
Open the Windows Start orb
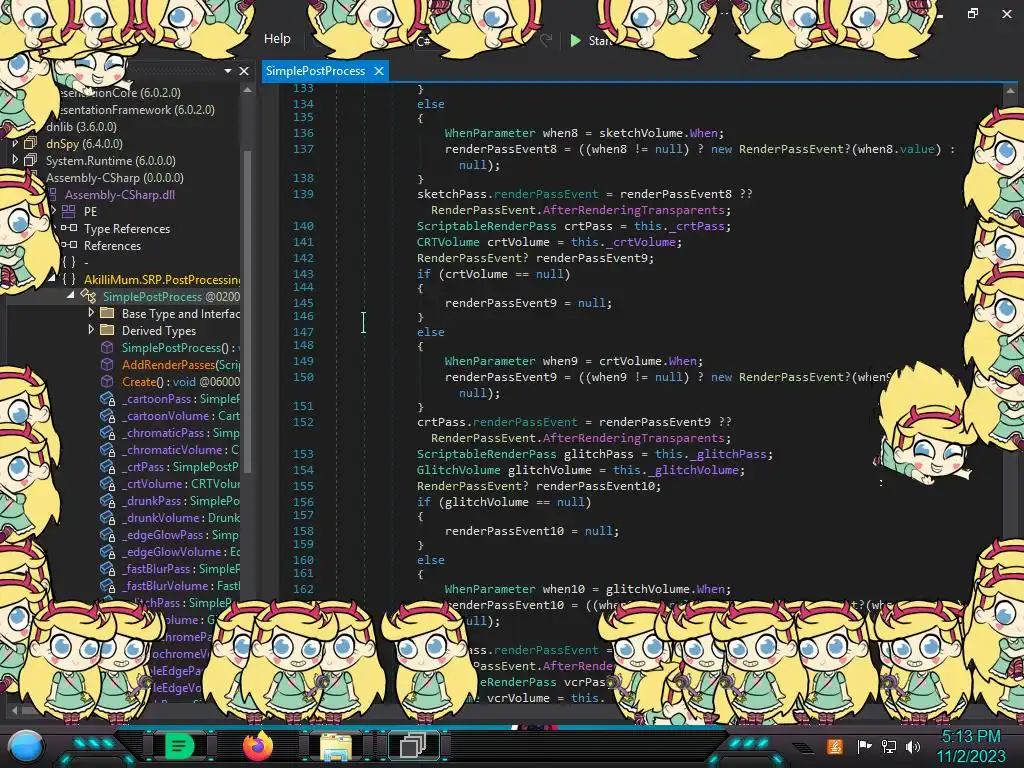coord(25,746)
